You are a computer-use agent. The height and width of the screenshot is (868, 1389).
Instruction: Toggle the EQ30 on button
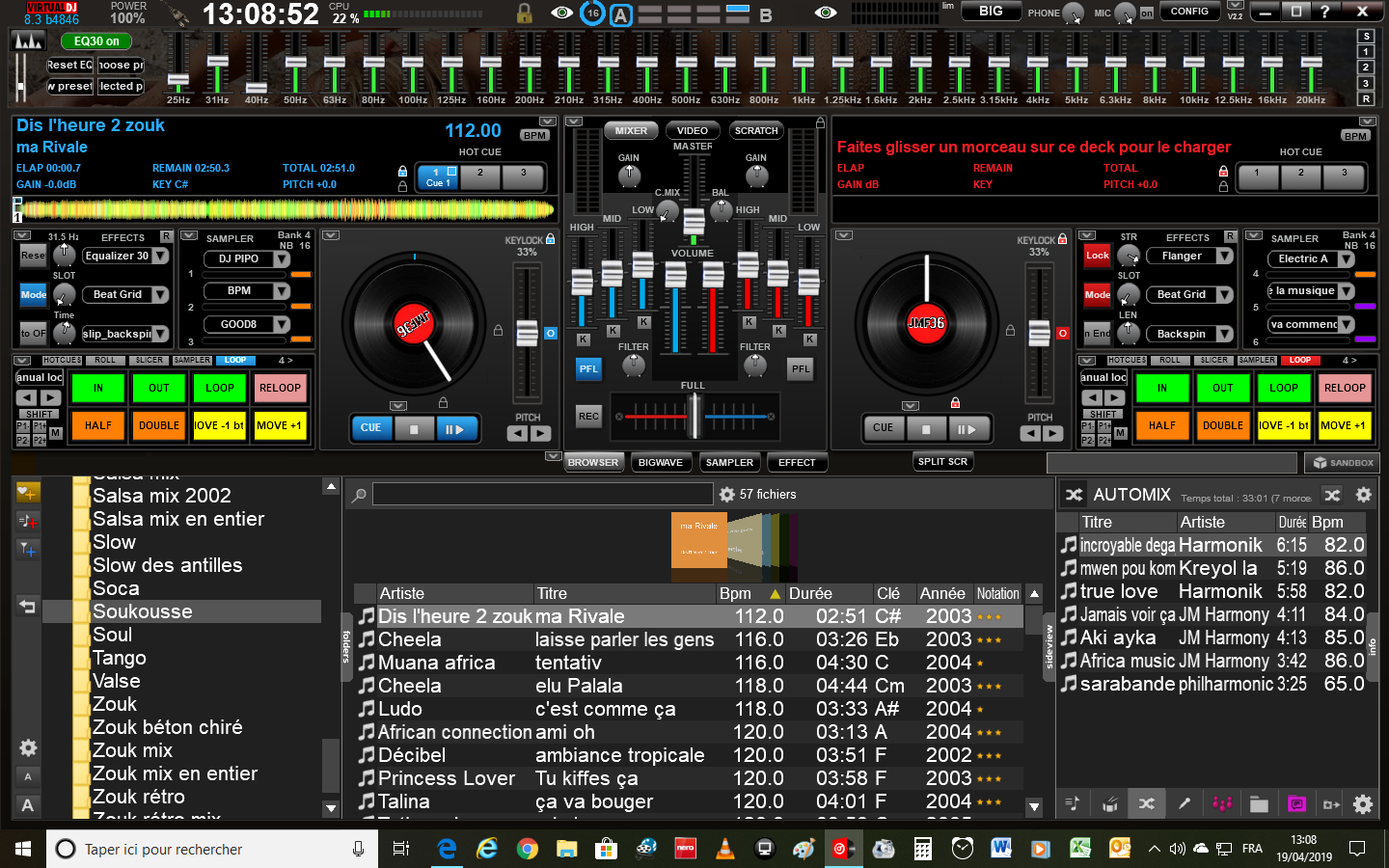(96, 41)
